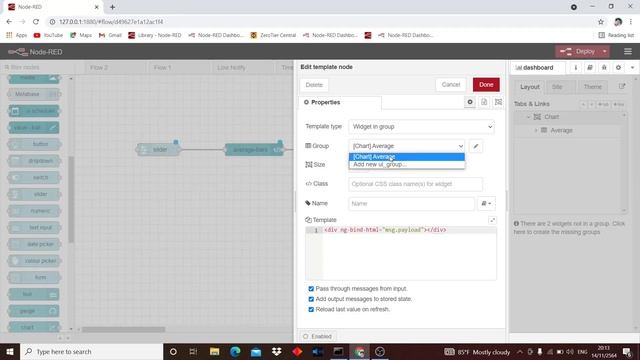Open the Name field icon picker dropdown
This screenshot has height=360, width=640.
coord(486,203)
